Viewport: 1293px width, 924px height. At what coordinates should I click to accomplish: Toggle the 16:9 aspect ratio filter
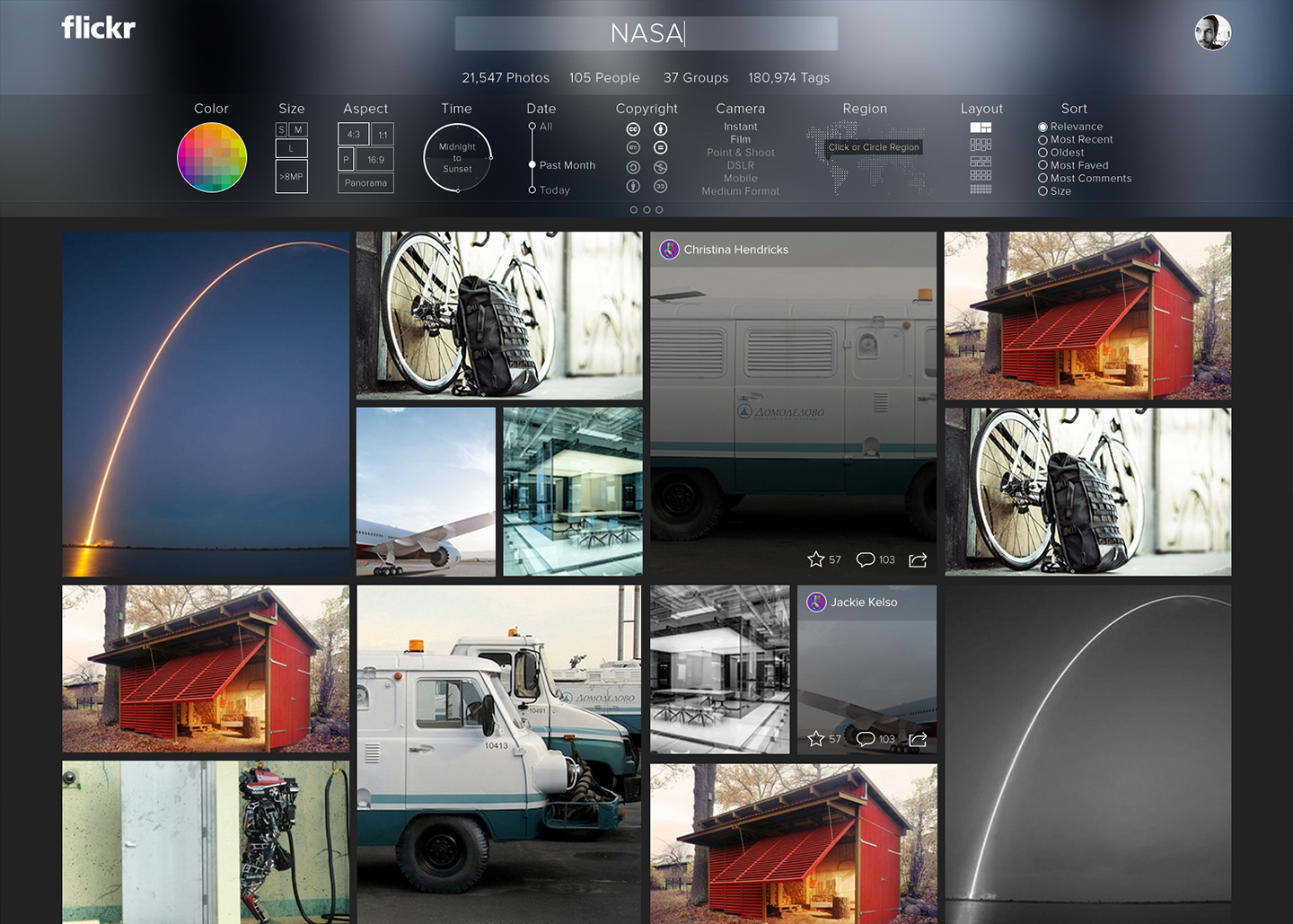375,160
